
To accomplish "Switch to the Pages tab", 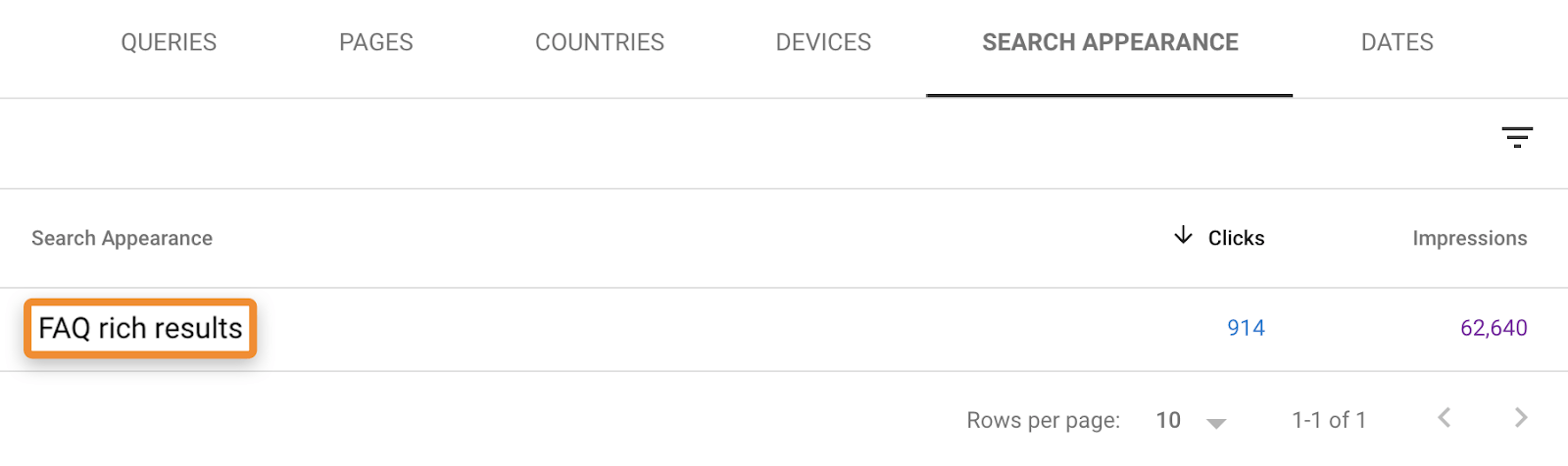I will (x=376, y=43).
